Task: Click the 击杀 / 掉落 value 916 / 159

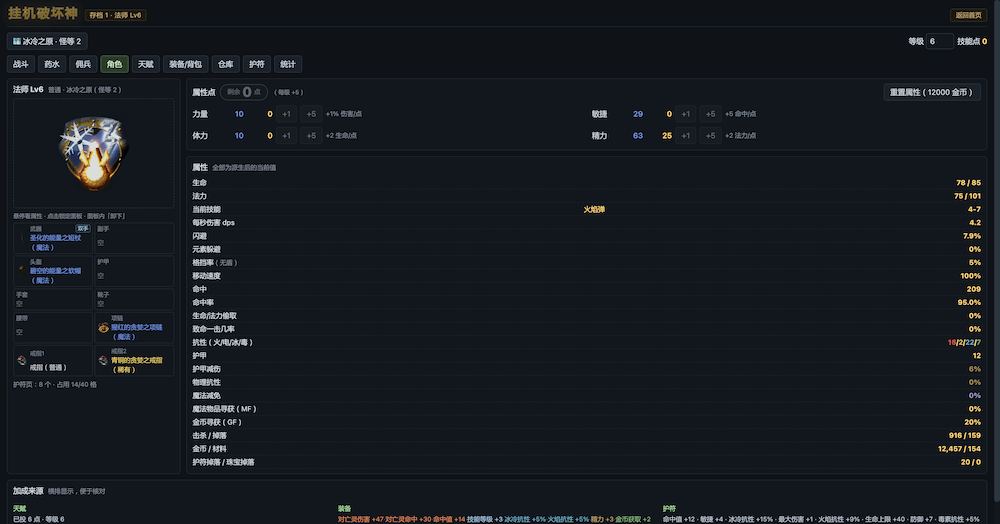Action: click(x=965, y=436)
